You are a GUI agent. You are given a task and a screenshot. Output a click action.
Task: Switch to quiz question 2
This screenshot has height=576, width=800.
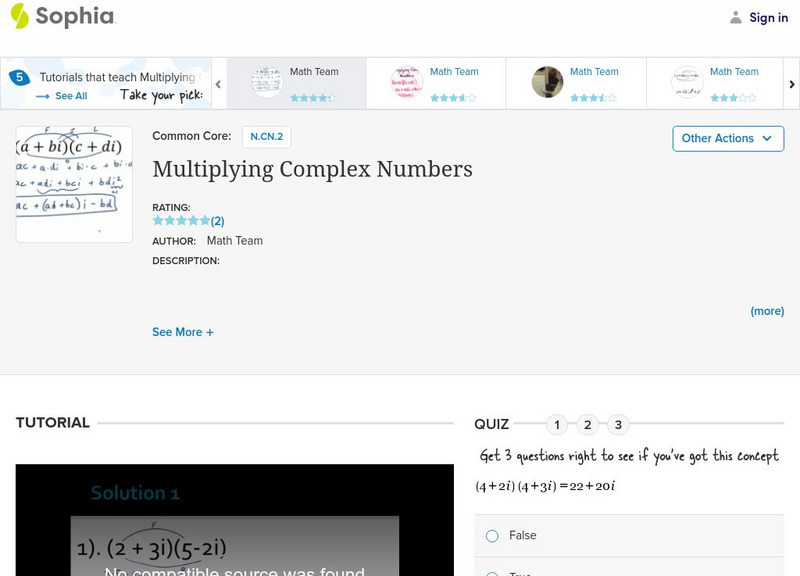[588, 424]
